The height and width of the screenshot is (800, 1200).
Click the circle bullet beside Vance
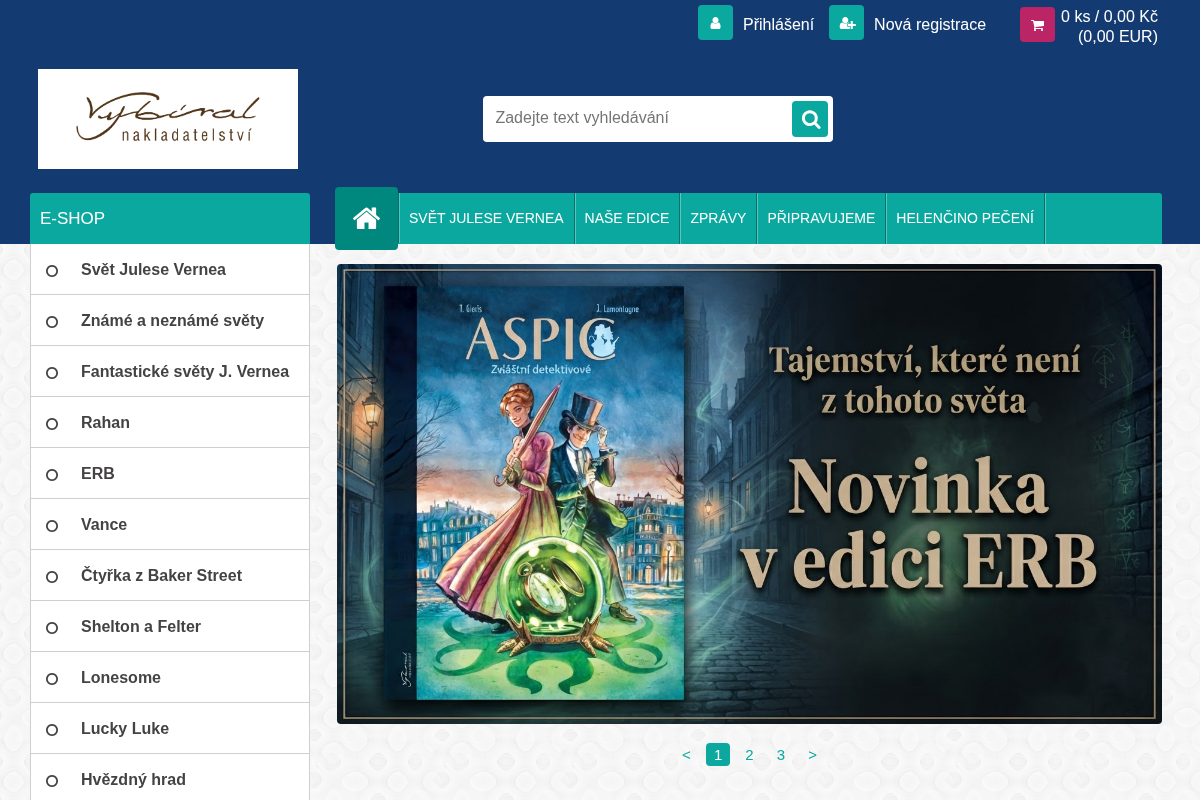tap(52, 525)
